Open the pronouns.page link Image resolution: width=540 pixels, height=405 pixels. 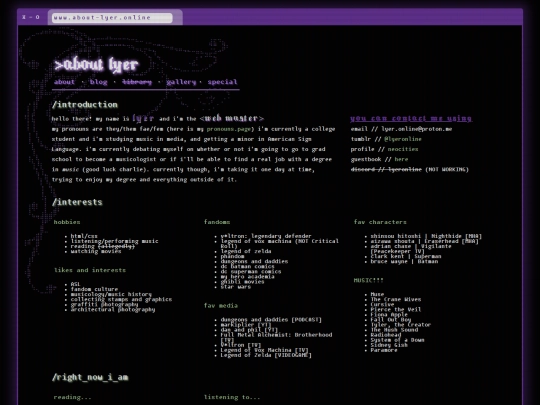tap(230, 129)
